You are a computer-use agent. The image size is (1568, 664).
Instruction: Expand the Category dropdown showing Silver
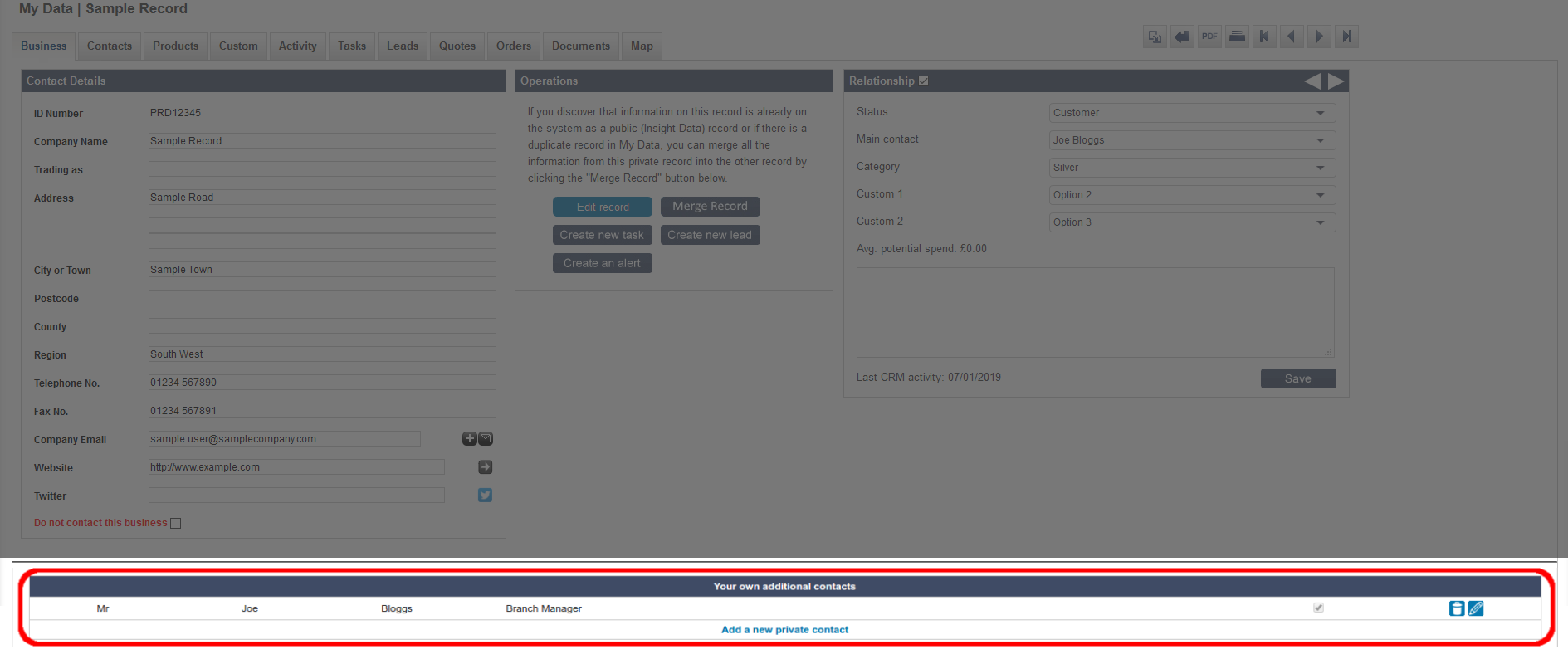(1192, 168)
